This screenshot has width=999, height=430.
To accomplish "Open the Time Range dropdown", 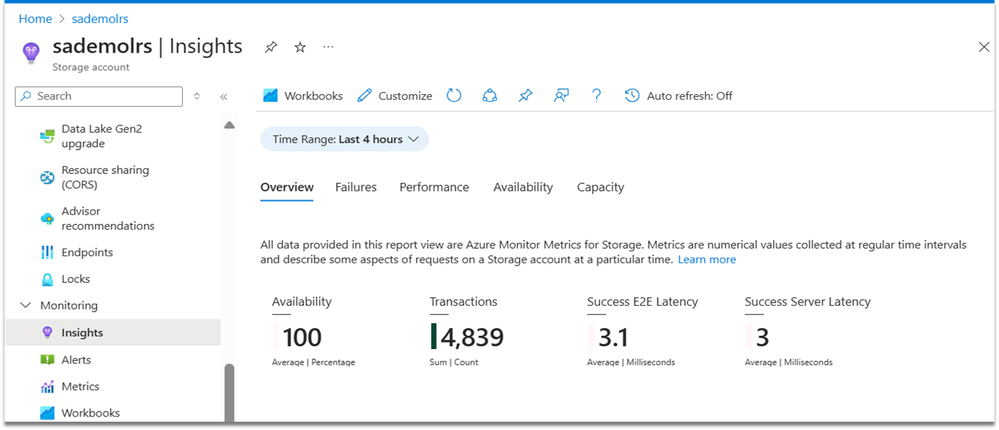I will click(345, 139).
